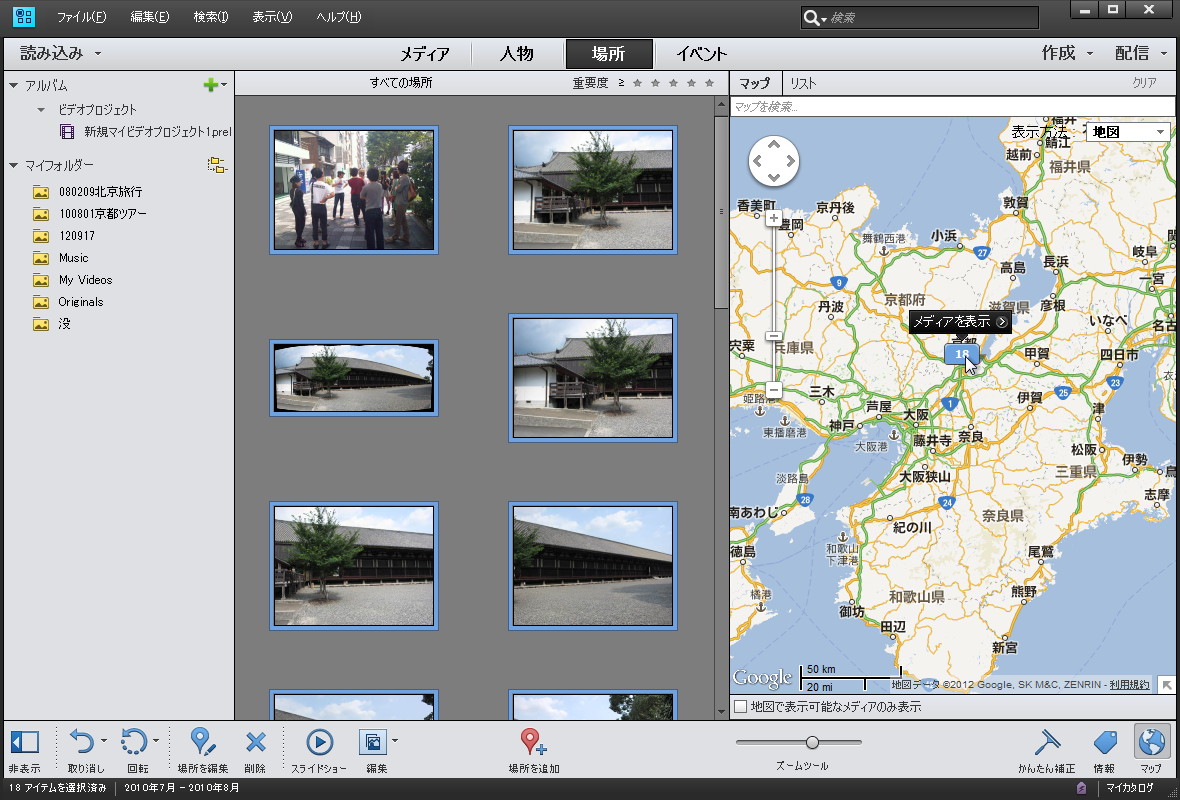Expand the 作成 (Create) dropdown
Screen dimensions: 1180x800
coord(1067,53)
